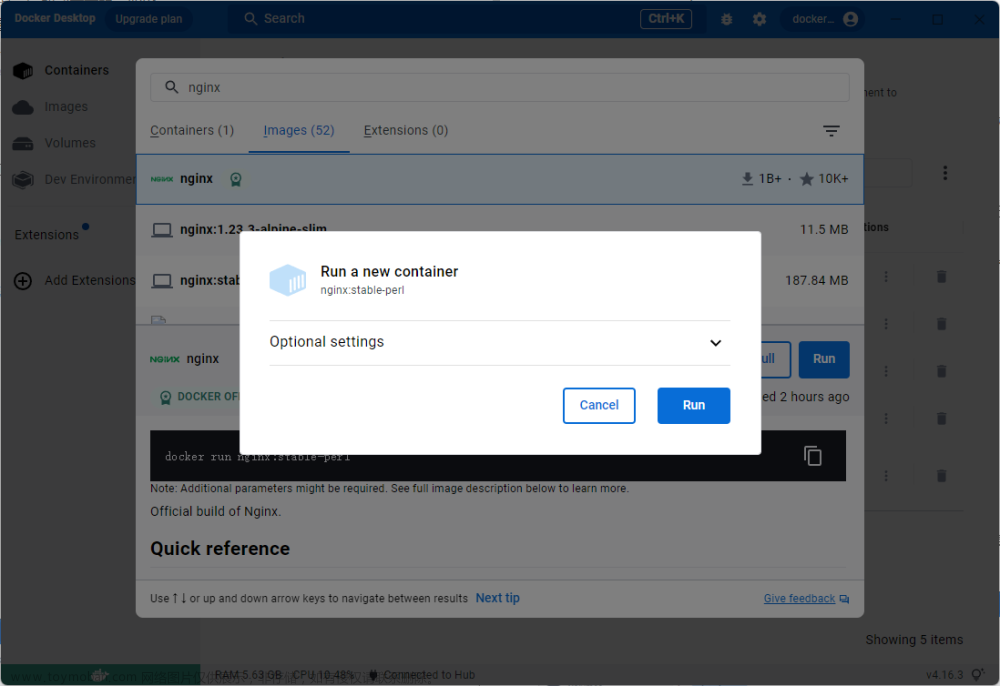Click the local image icon for the 187.84 MB result
This screenshot has height=686, width=1000.
pos(161,281)
